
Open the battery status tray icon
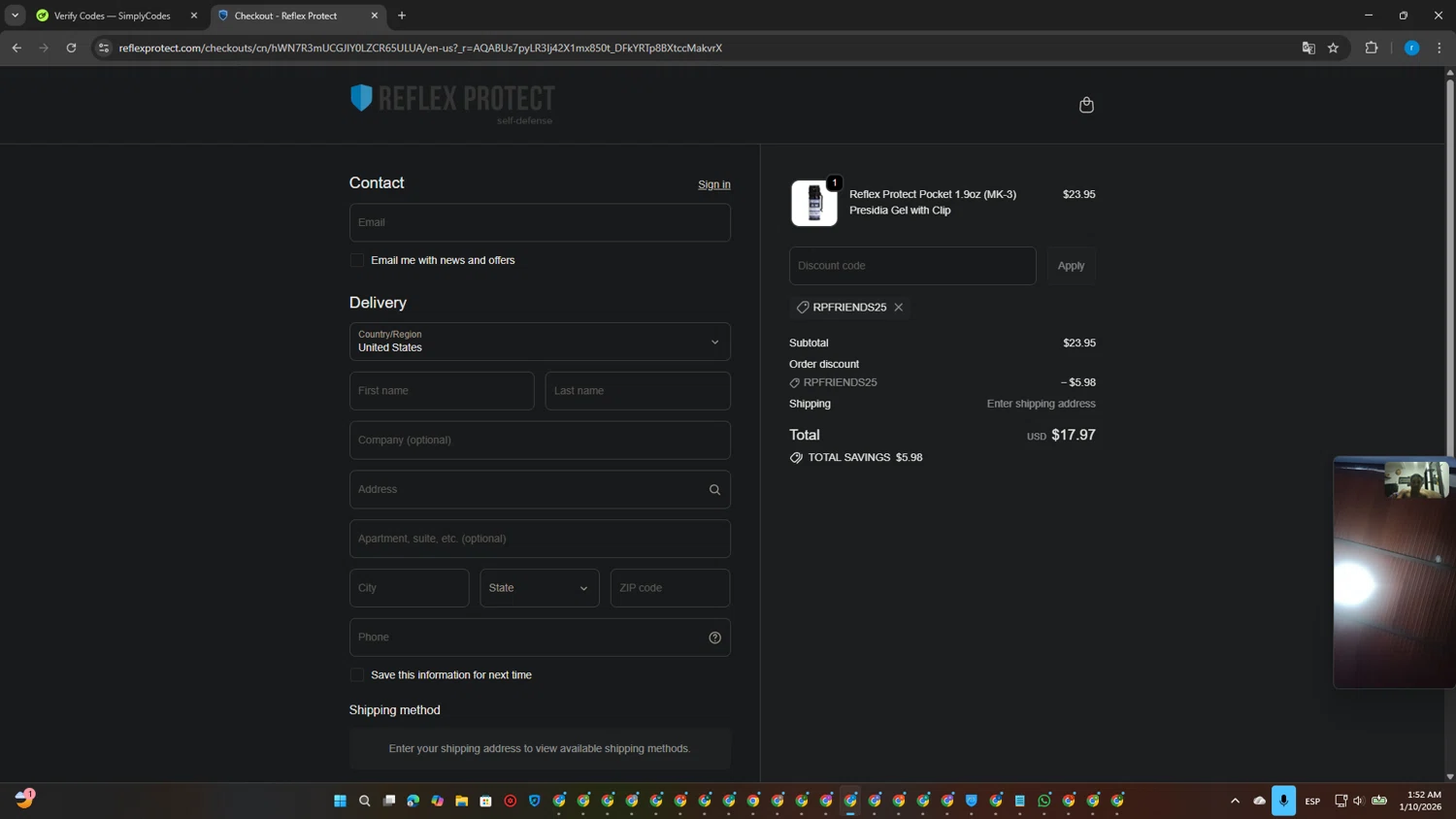(1379, 801)
